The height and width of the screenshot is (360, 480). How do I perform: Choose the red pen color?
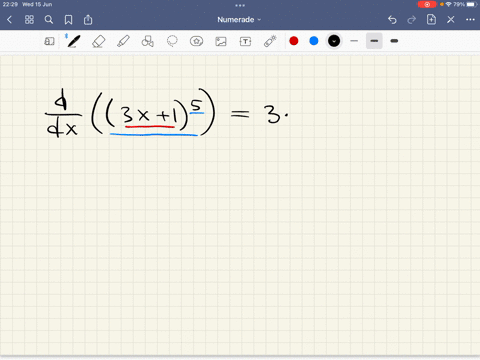[x=294, y=41]
